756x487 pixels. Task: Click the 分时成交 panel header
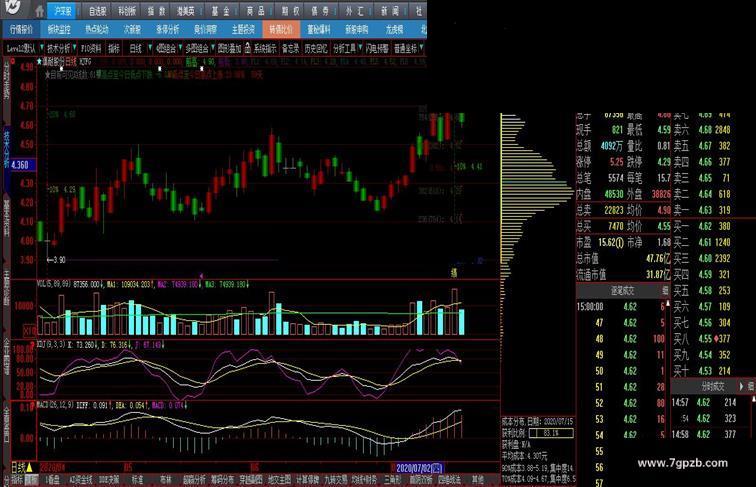tap(712, 386)
